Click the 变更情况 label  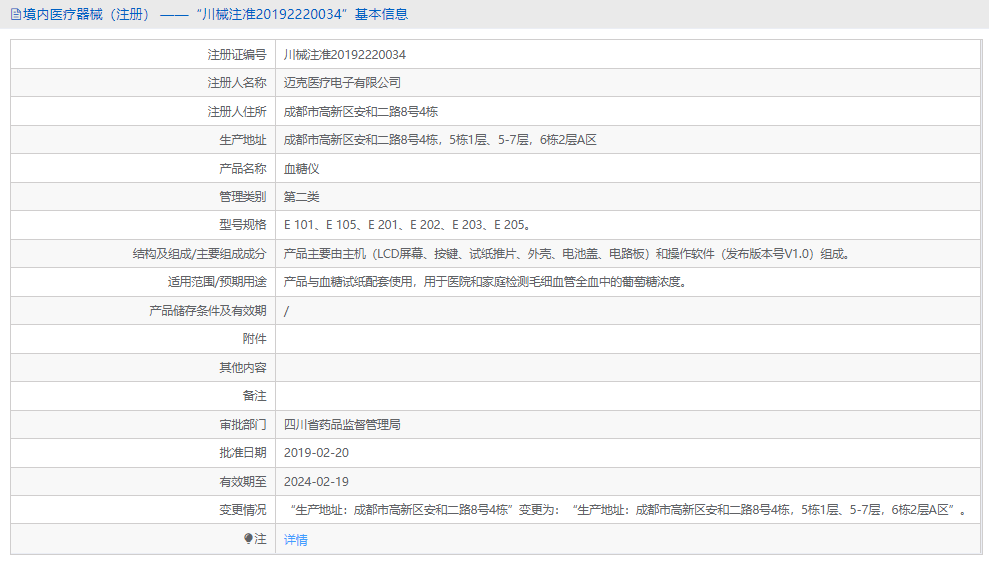tap(243, 510)
